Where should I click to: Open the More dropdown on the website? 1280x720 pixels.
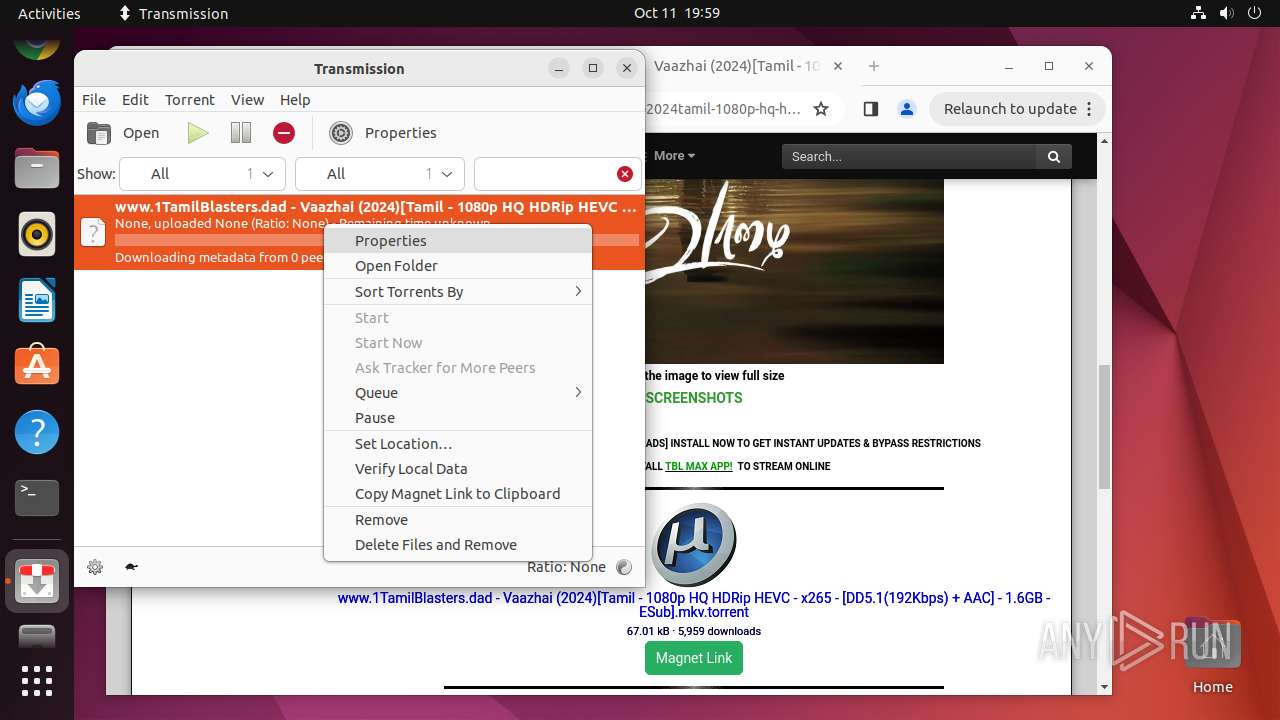pyautogui.click(x=674, y=156)
